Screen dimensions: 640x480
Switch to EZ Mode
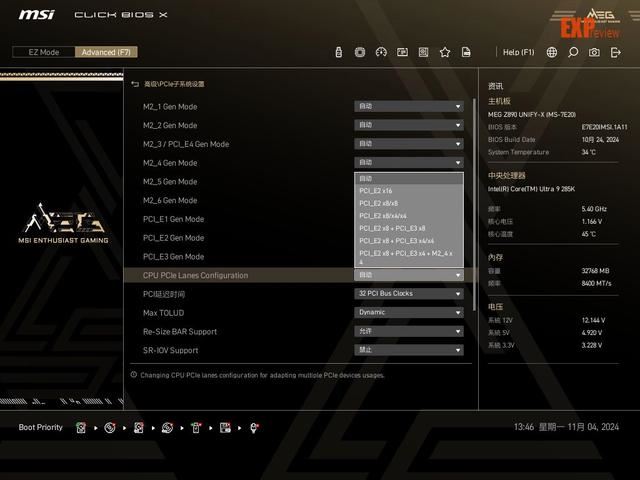43,52
